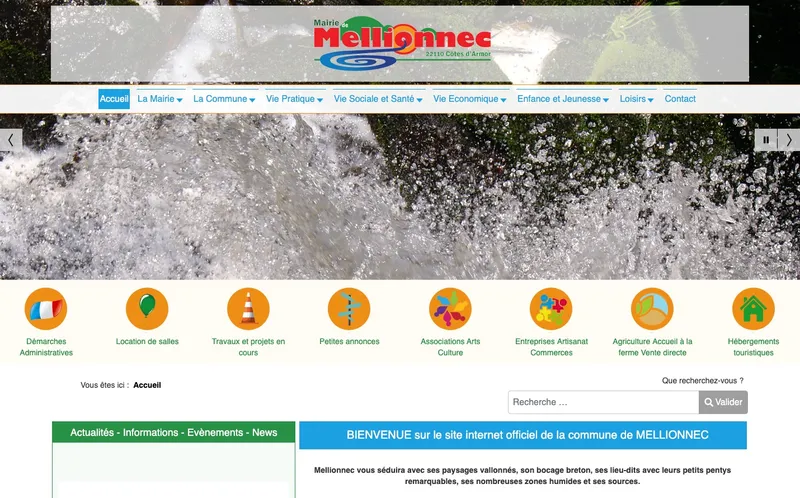This screenshot has height=498, width=800.
Task: Open the green balloon Location de salles icon
Action: click(147, 309)
